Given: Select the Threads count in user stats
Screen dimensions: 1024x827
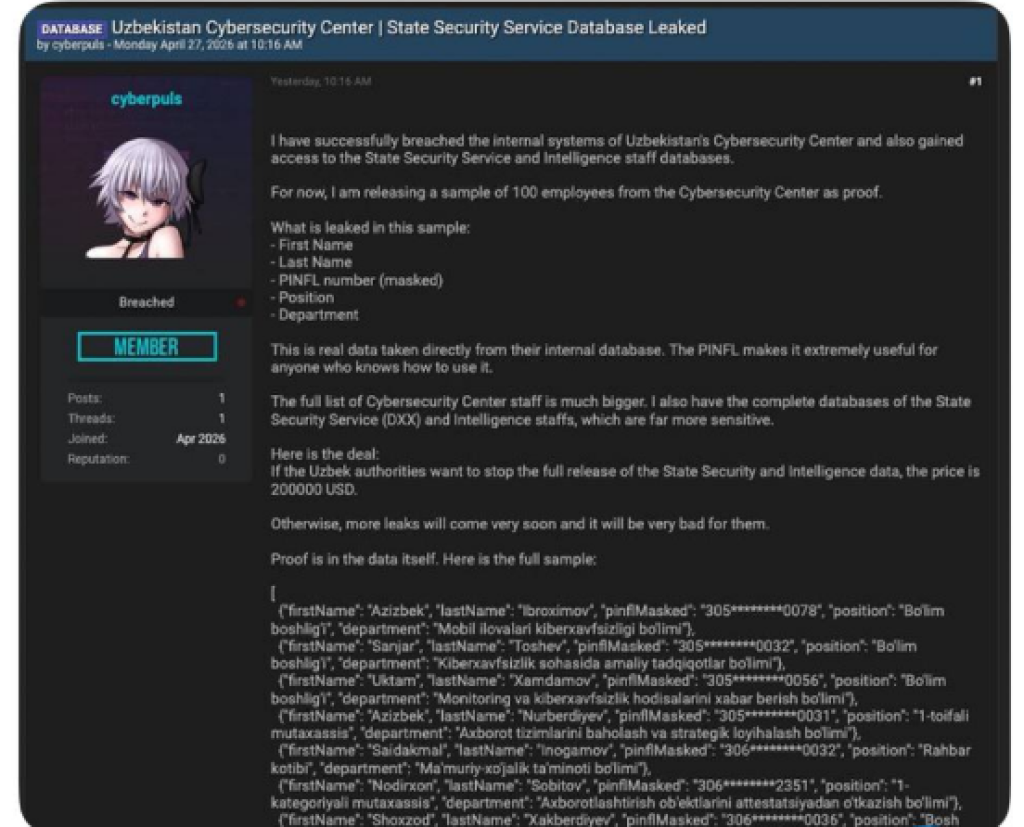Looking at the screenshot, I should point(221,418).
